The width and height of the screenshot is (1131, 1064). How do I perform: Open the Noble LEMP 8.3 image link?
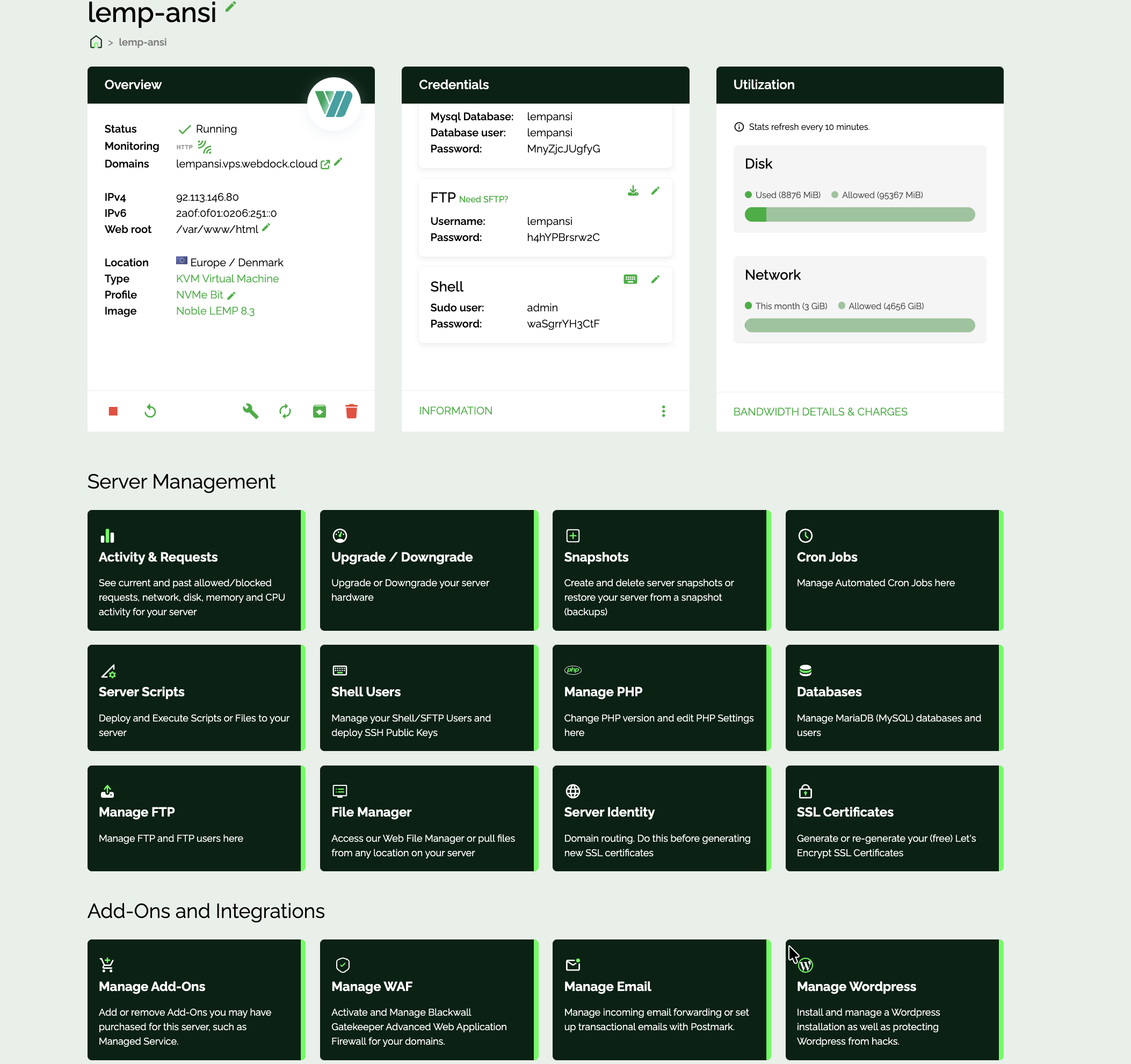[215, 310]
